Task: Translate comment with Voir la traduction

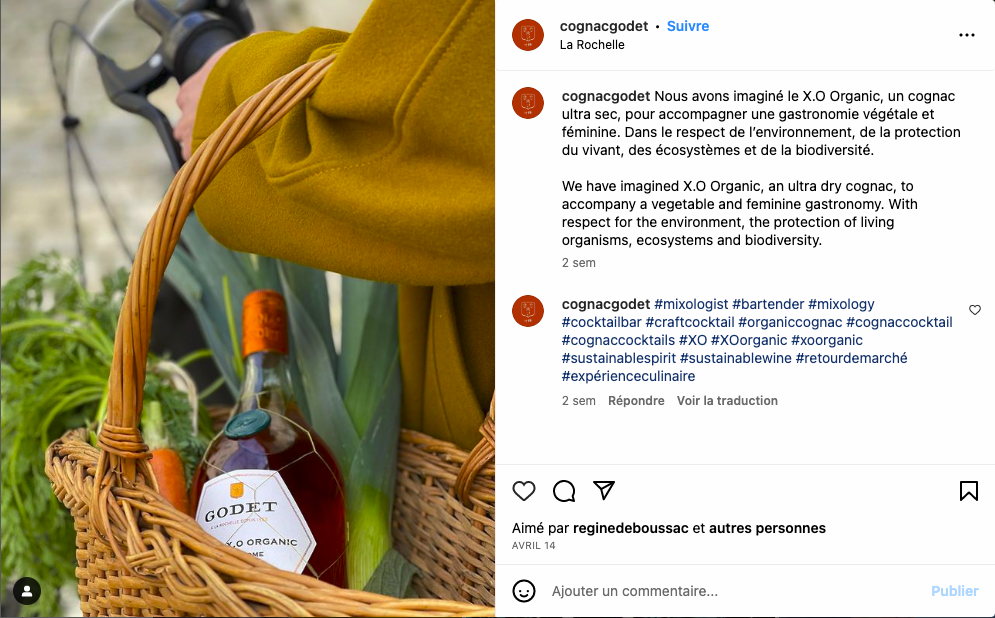Action: point(727,401)
